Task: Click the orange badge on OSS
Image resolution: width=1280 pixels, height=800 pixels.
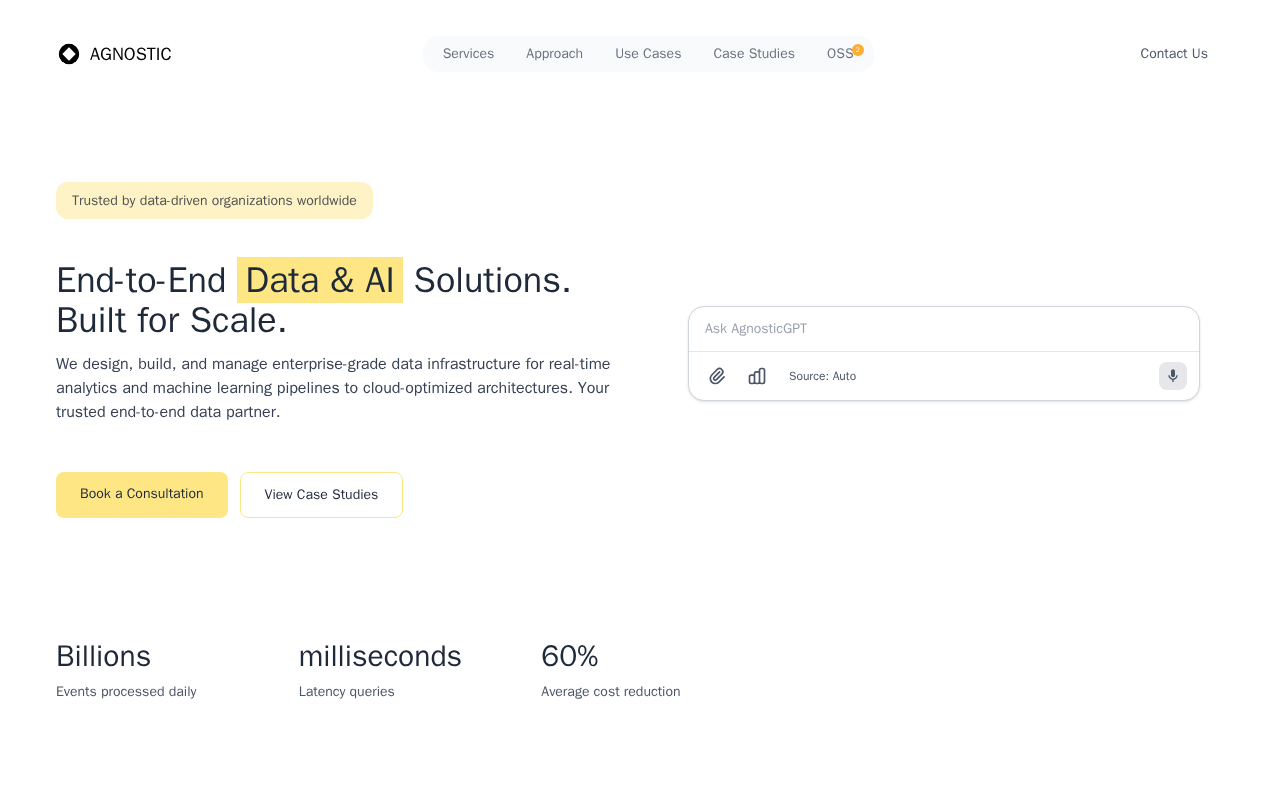Action: click(x=858, y=50)
